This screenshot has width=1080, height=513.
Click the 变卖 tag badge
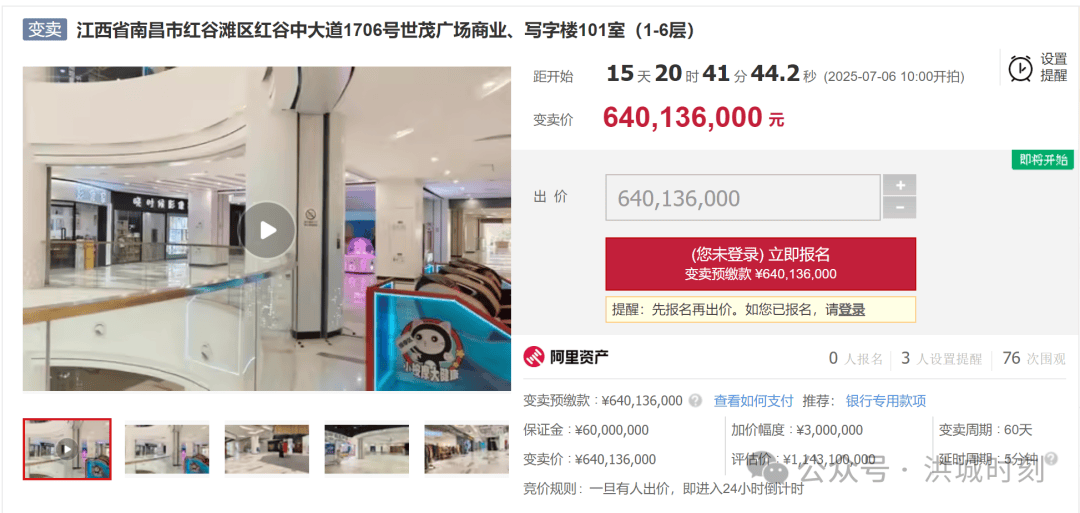tap(45, 30)
